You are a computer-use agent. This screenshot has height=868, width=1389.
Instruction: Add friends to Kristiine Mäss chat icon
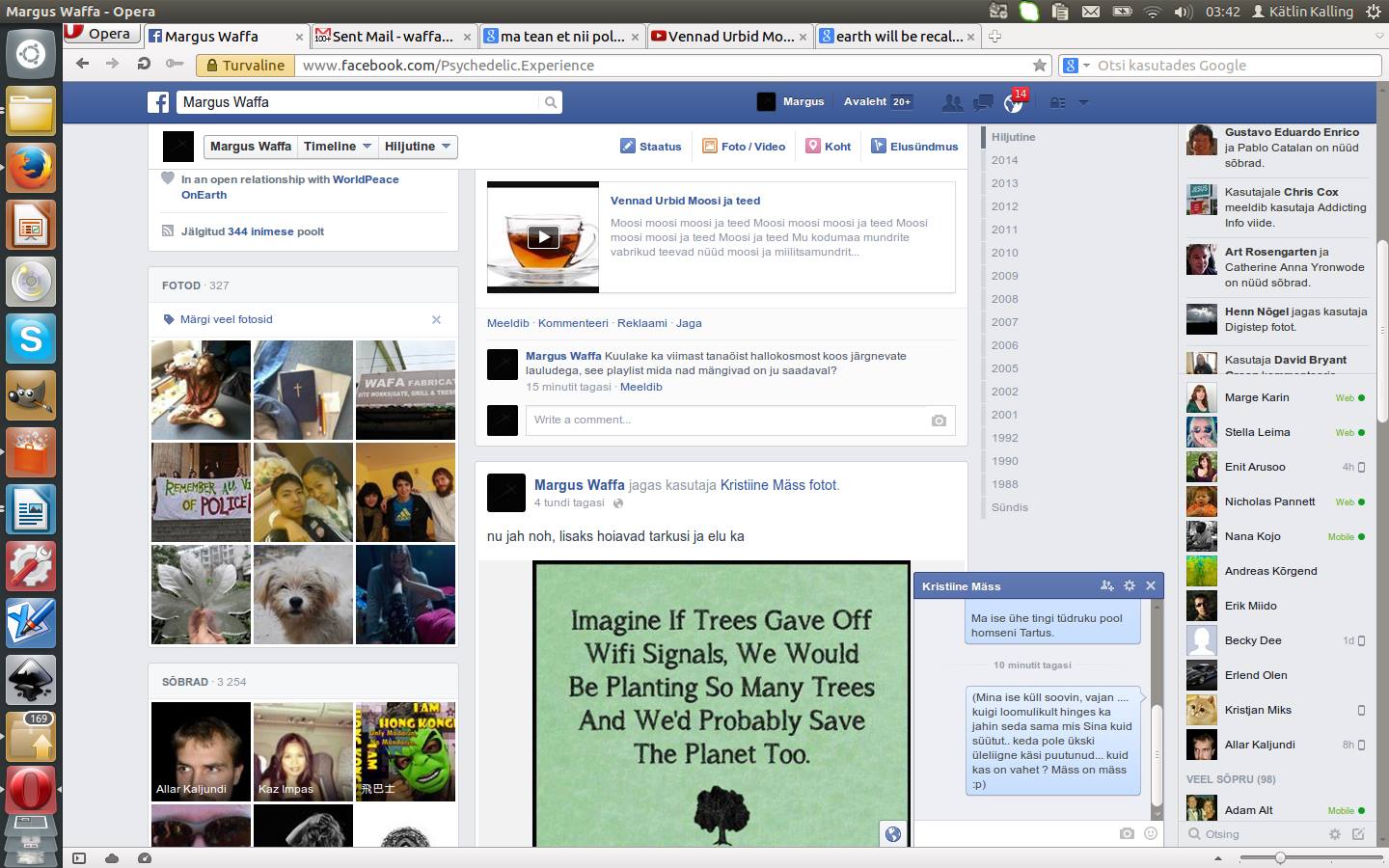[1107, 585]
